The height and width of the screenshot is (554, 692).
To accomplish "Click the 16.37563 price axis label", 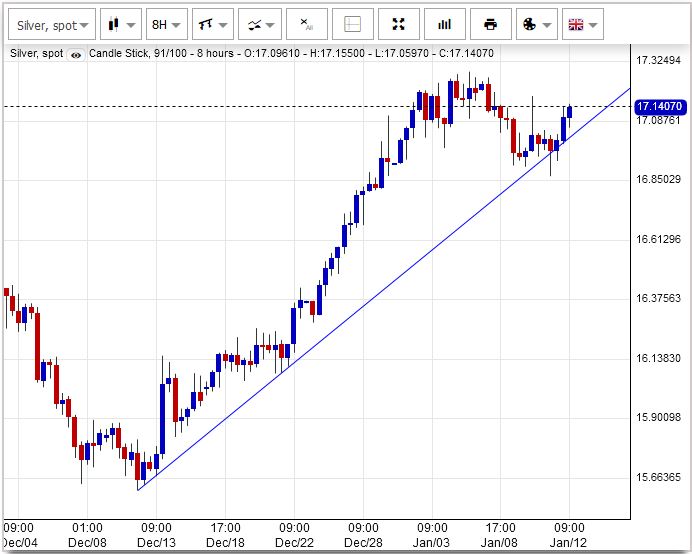I will tap(658, 298).
